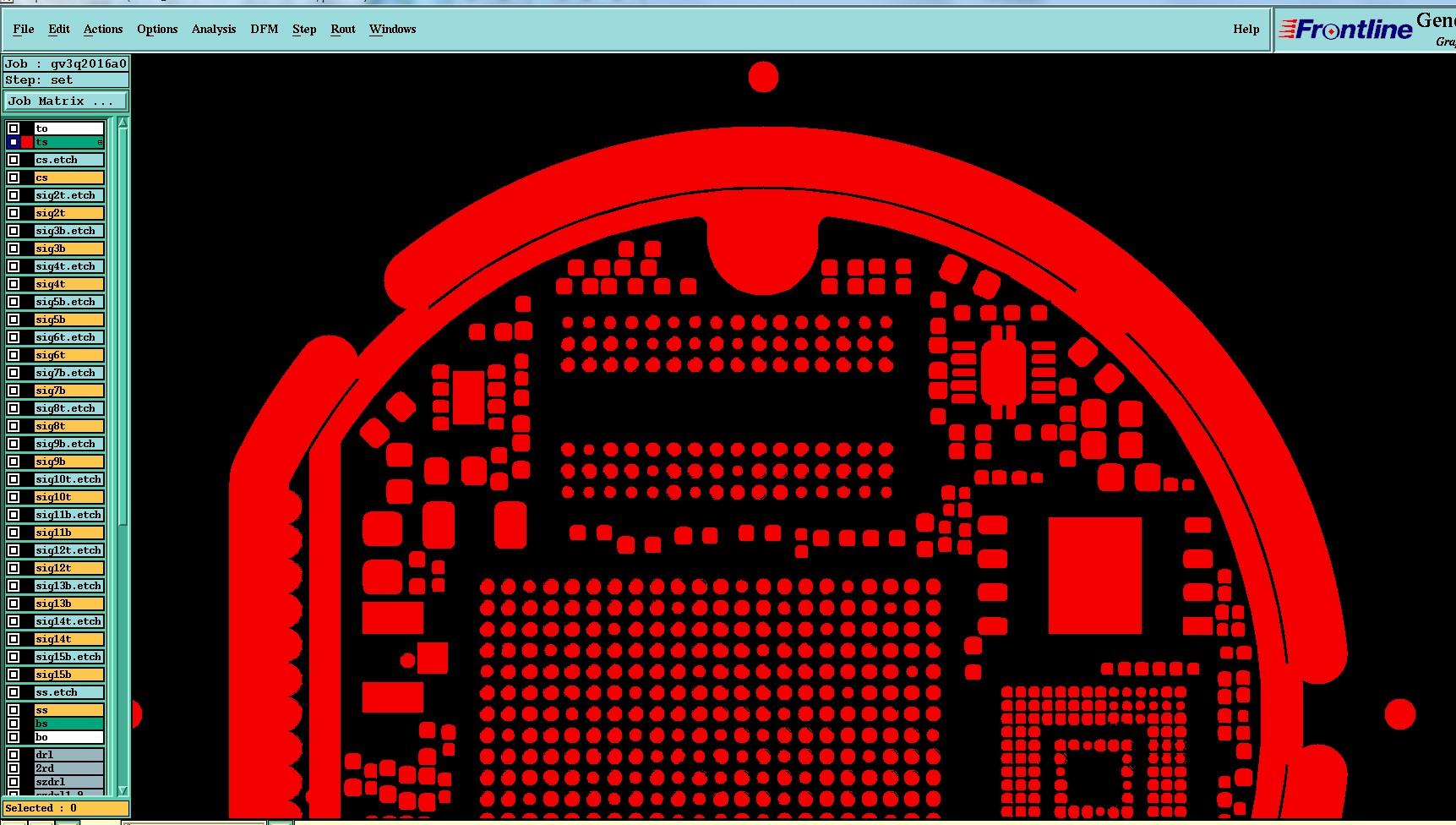Open the DFM menu
This screenshot has height=825, width=1456.
click(264, 29)
